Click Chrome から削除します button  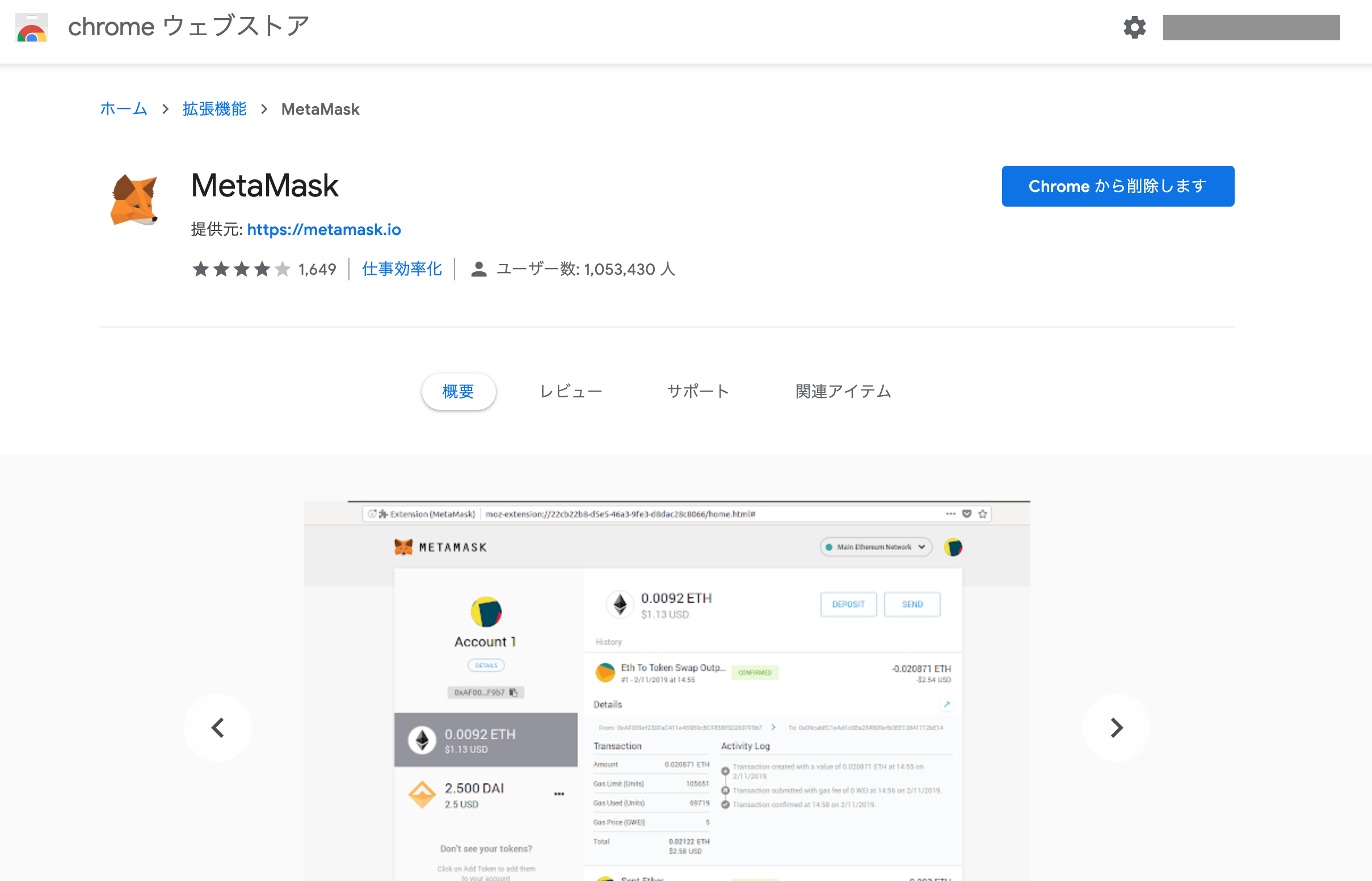[1118, 186]
